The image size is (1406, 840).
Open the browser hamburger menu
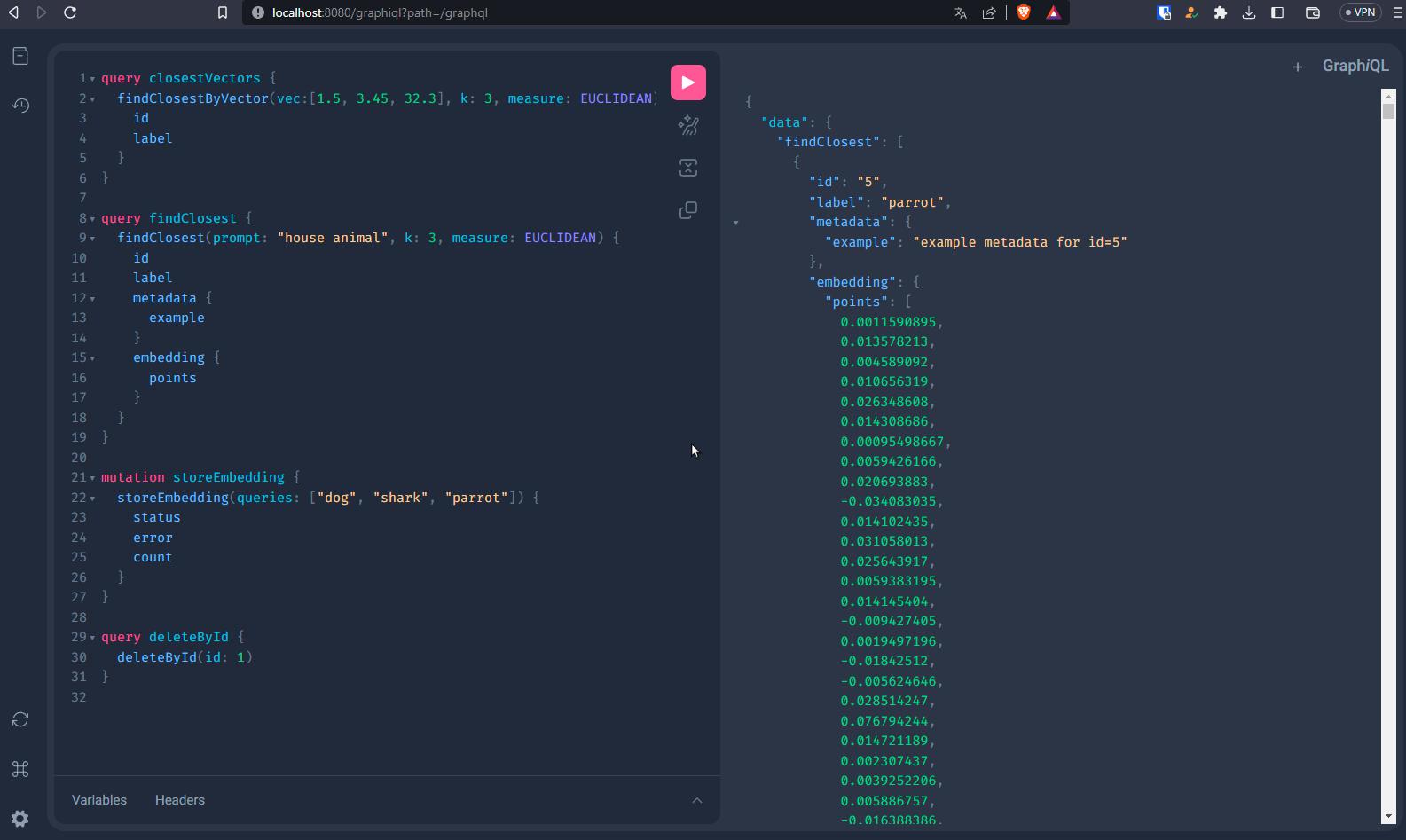click(1398, 12)
